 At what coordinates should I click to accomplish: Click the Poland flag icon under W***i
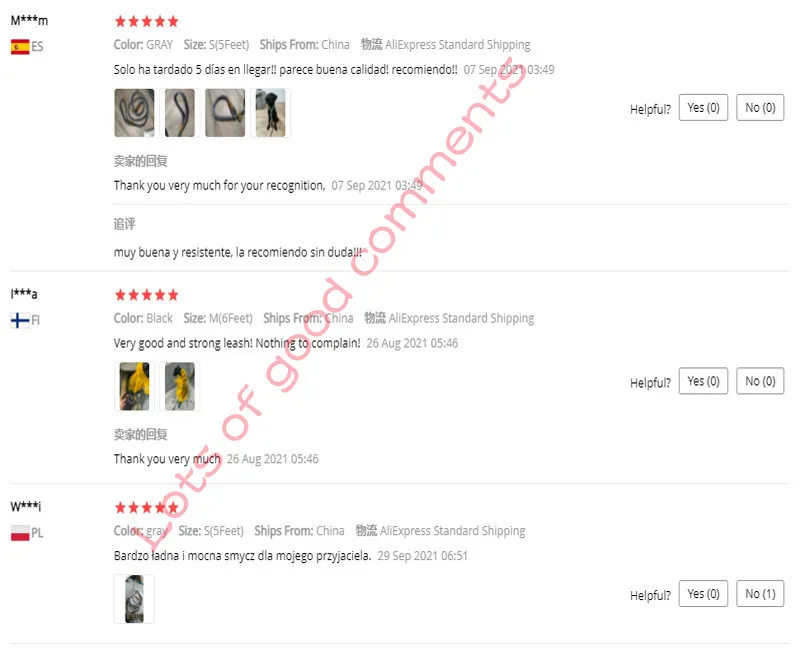click(20, 533)
